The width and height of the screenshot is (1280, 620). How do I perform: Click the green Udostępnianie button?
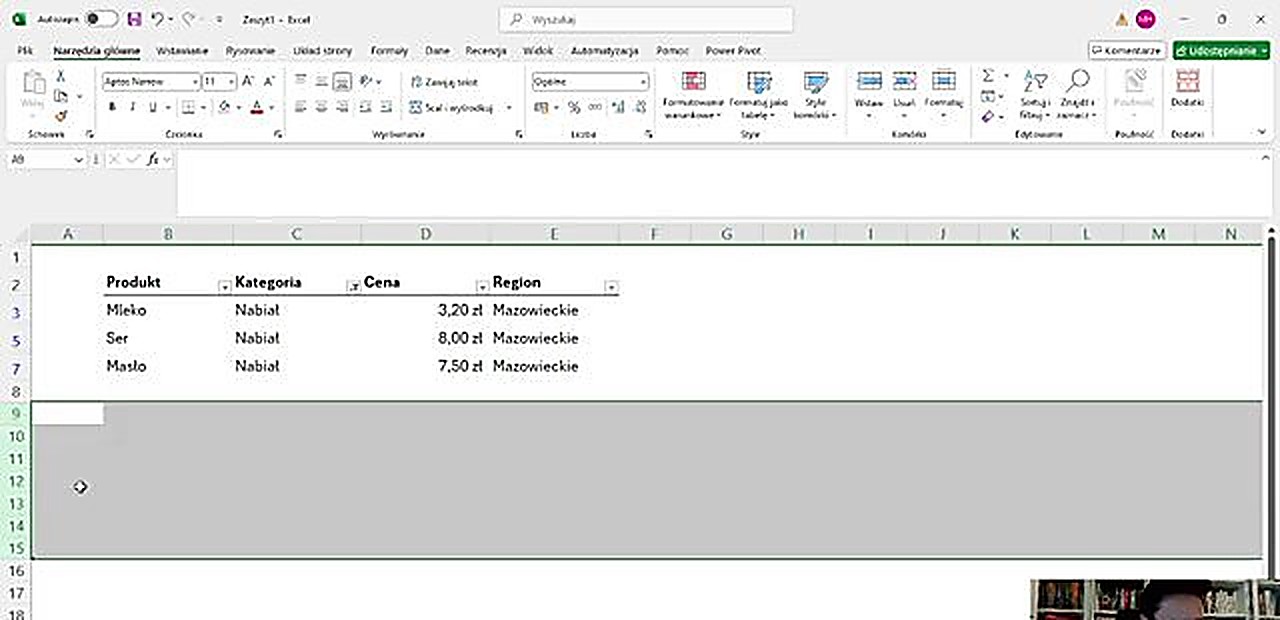(x=1220, y=50)
